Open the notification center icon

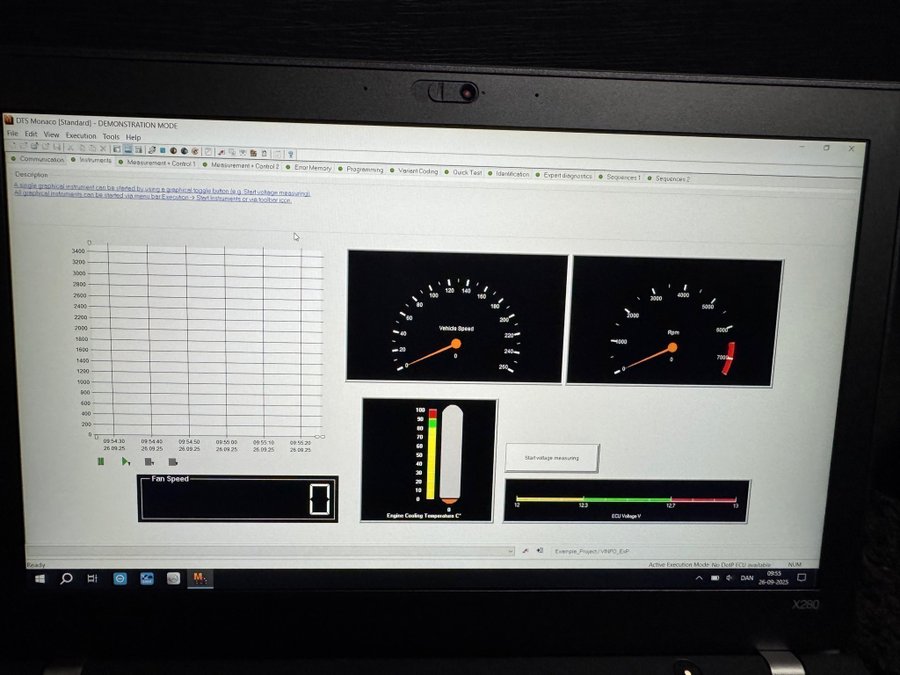pyautogui.click(x=801, y=578)
